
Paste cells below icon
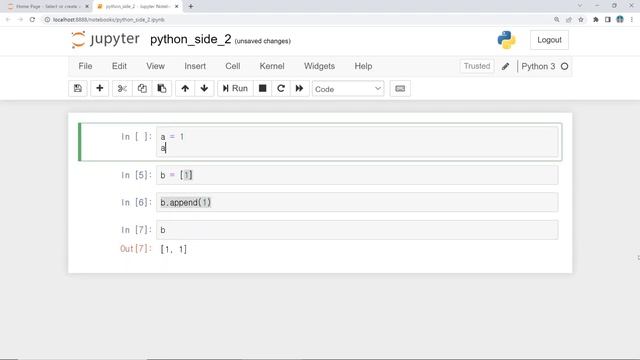click(x=162, y=89)
